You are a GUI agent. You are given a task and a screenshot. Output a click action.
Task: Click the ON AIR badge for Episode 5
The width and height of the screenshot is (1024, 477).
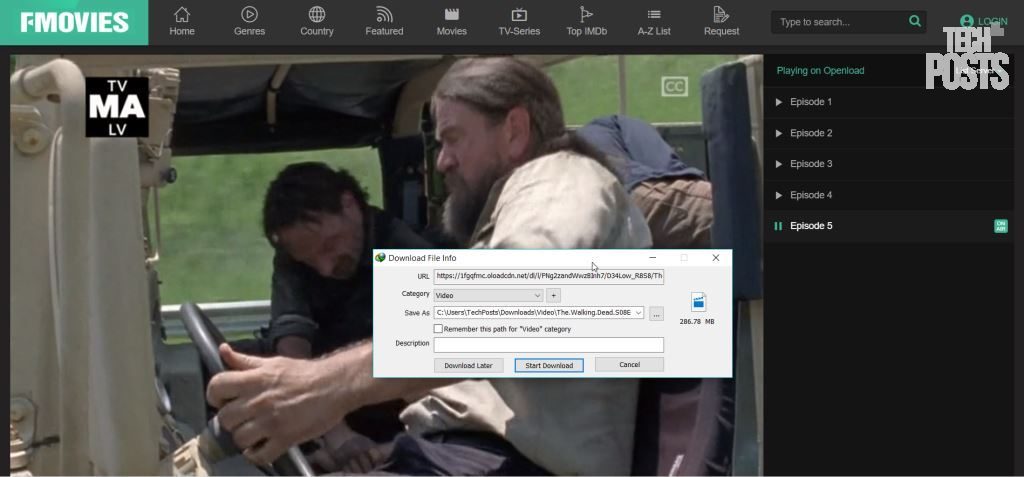pyautogui.click(x=1000, y=226)
